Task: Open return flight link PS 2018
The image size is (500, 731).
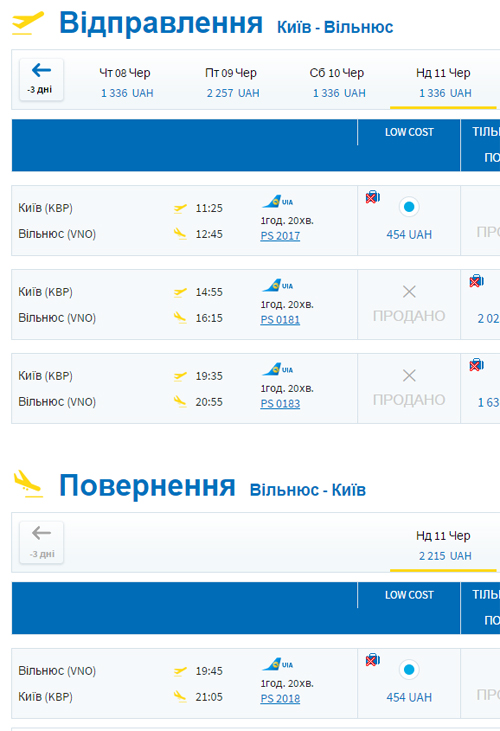Action: pos(280,699)
